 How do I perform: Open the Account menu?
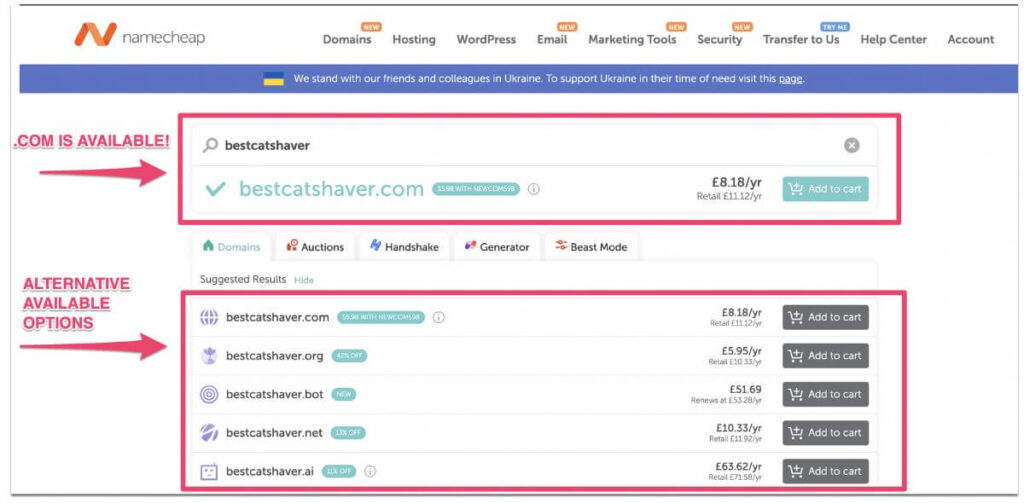tap(970, 39)
